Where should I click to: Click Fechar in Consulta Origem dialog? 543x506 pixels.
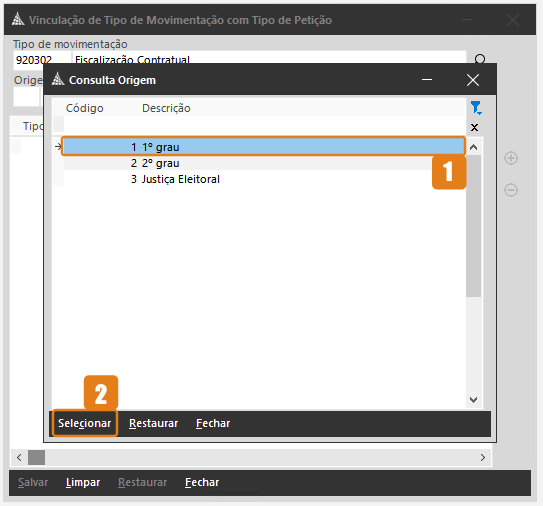click(213, 423)
